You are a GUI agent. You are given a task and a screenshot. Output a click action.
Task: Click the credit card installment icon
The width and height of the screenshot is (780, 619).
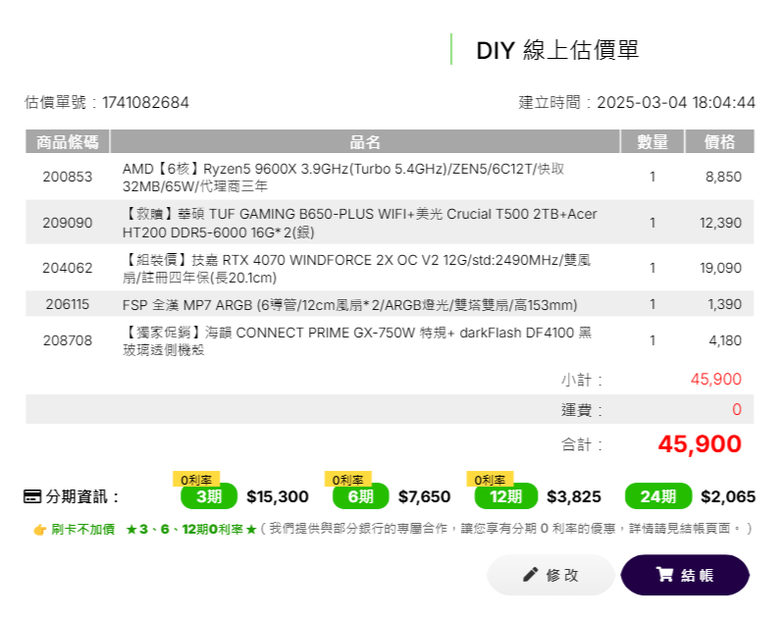(x=32, y=496)
